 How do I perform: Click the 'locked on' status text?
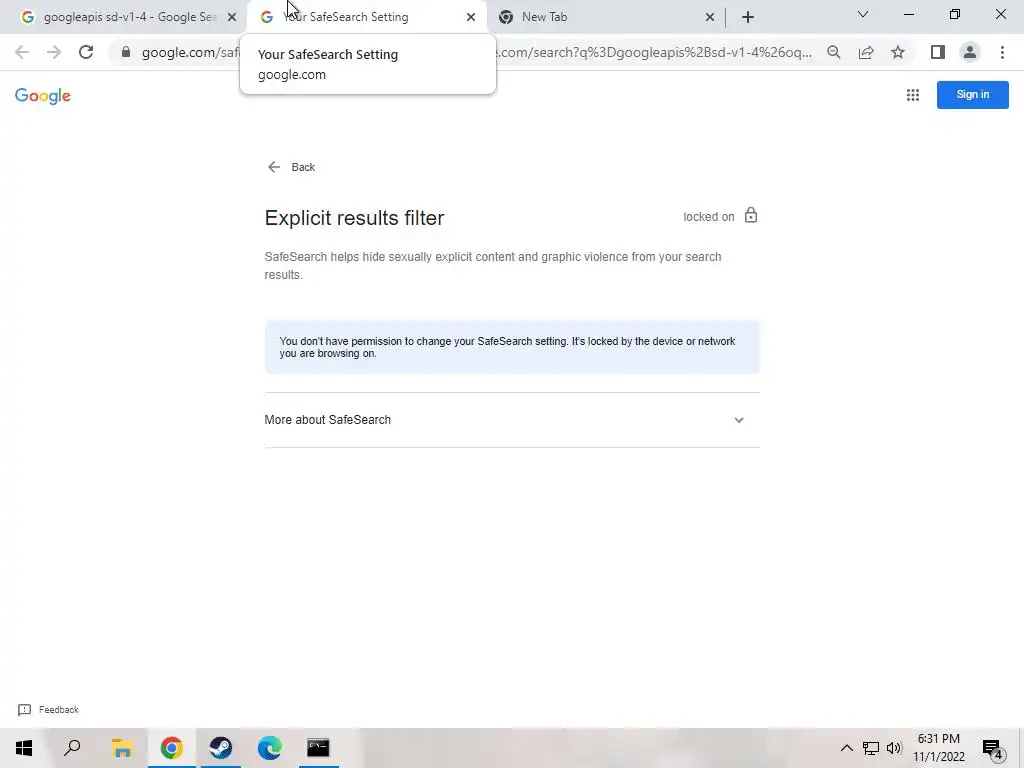pyautogui.click(x=709, y=217)
